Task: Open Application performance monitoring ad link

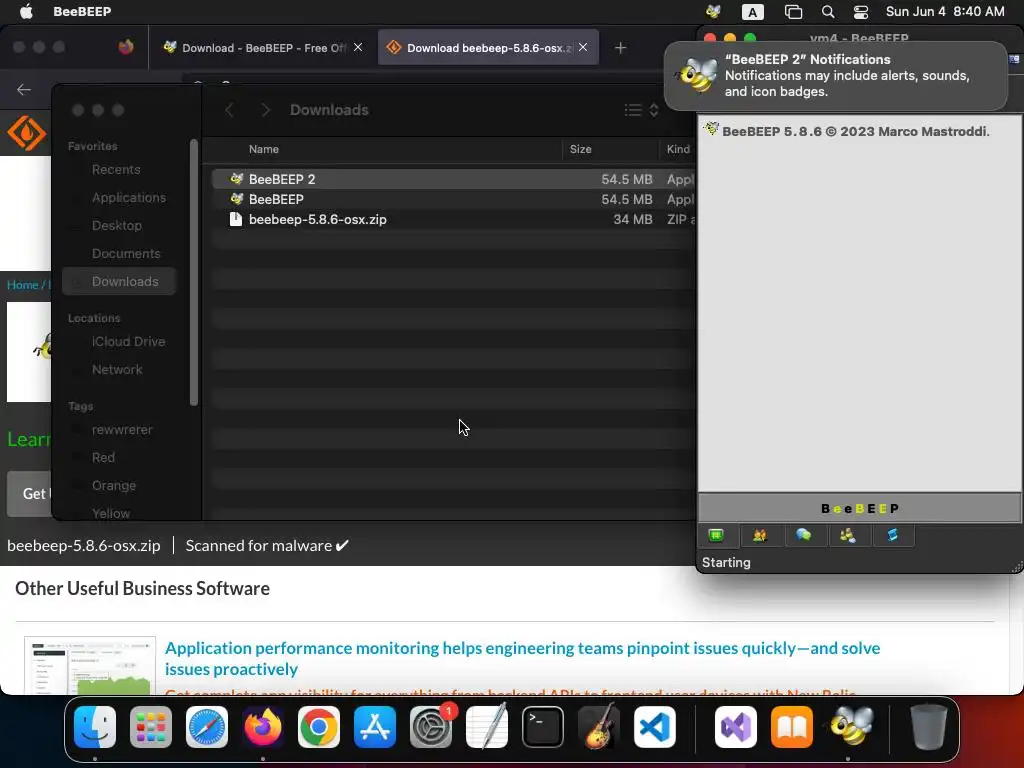Action: [522, 658]
